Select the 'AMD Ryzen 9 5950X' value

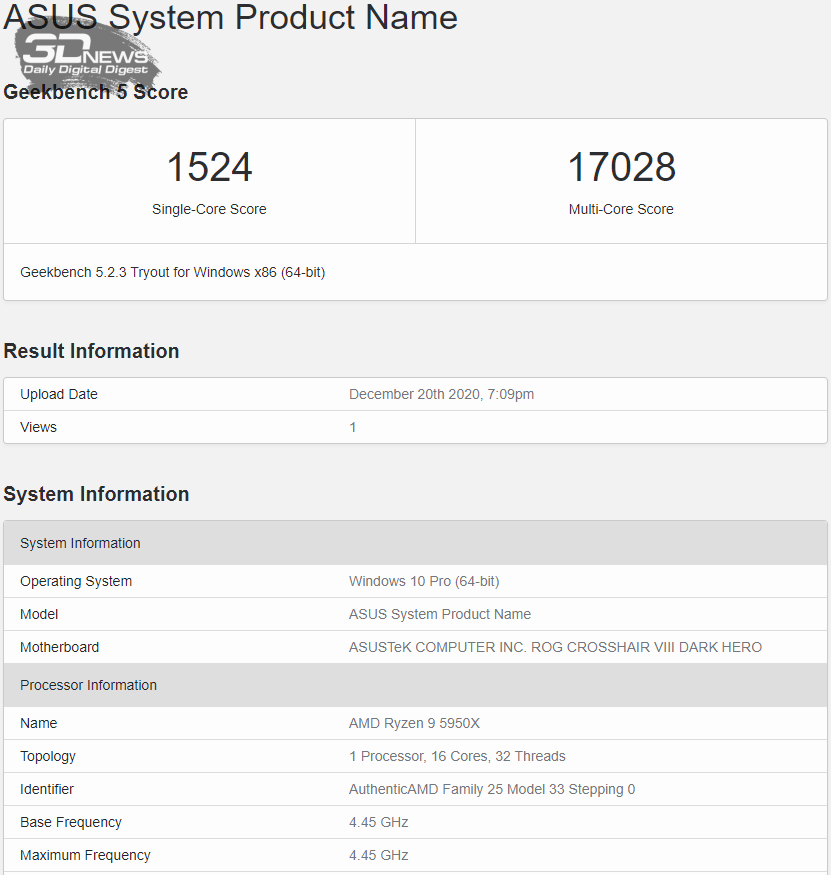pyautogui.click(x=414, y=723)
